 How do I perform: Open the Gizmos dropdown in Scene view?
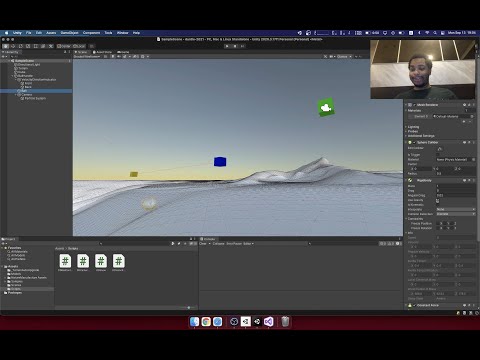point(344,56)
